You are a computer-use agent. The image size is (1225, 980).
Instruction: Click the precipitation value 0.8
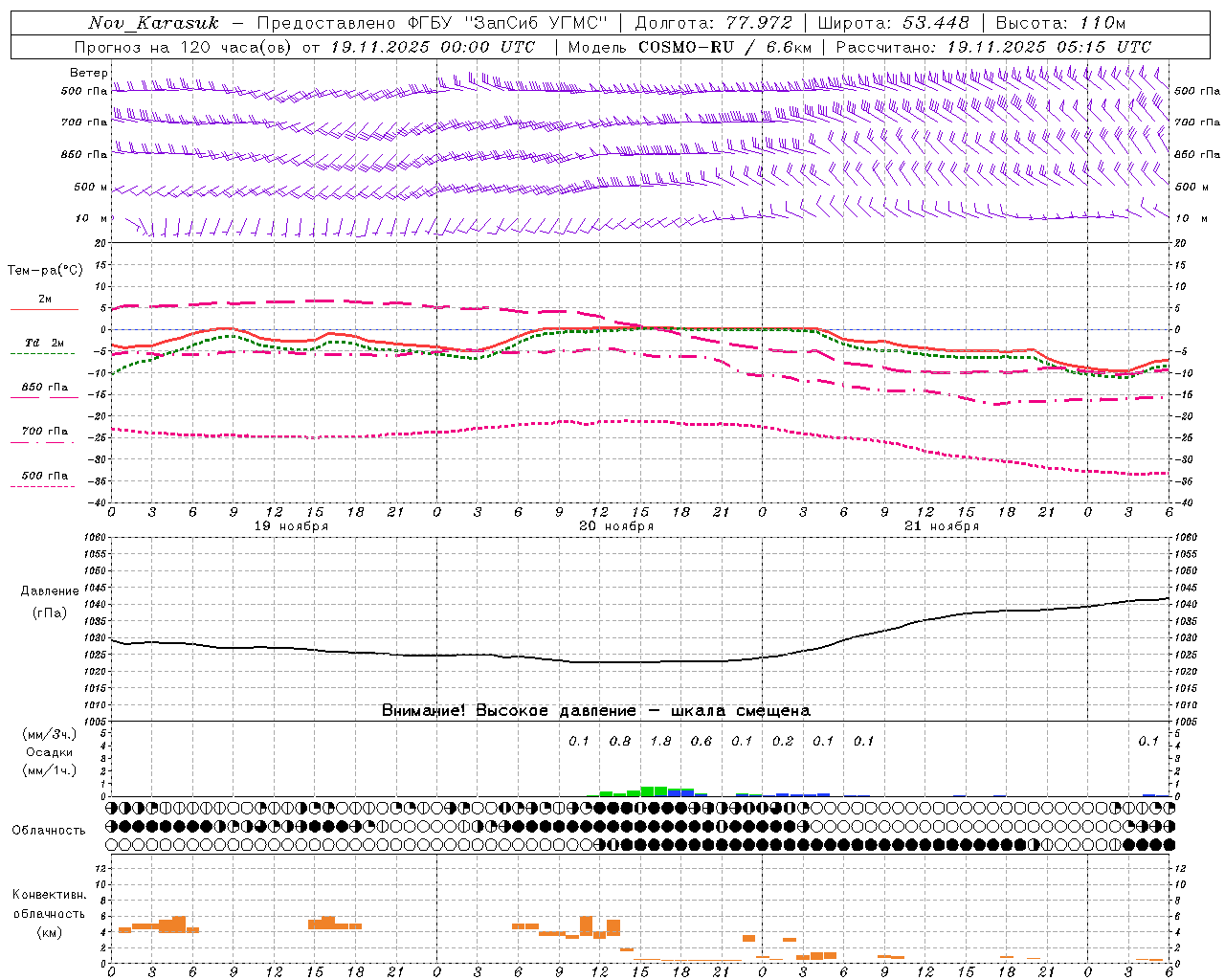coord(620,742)
